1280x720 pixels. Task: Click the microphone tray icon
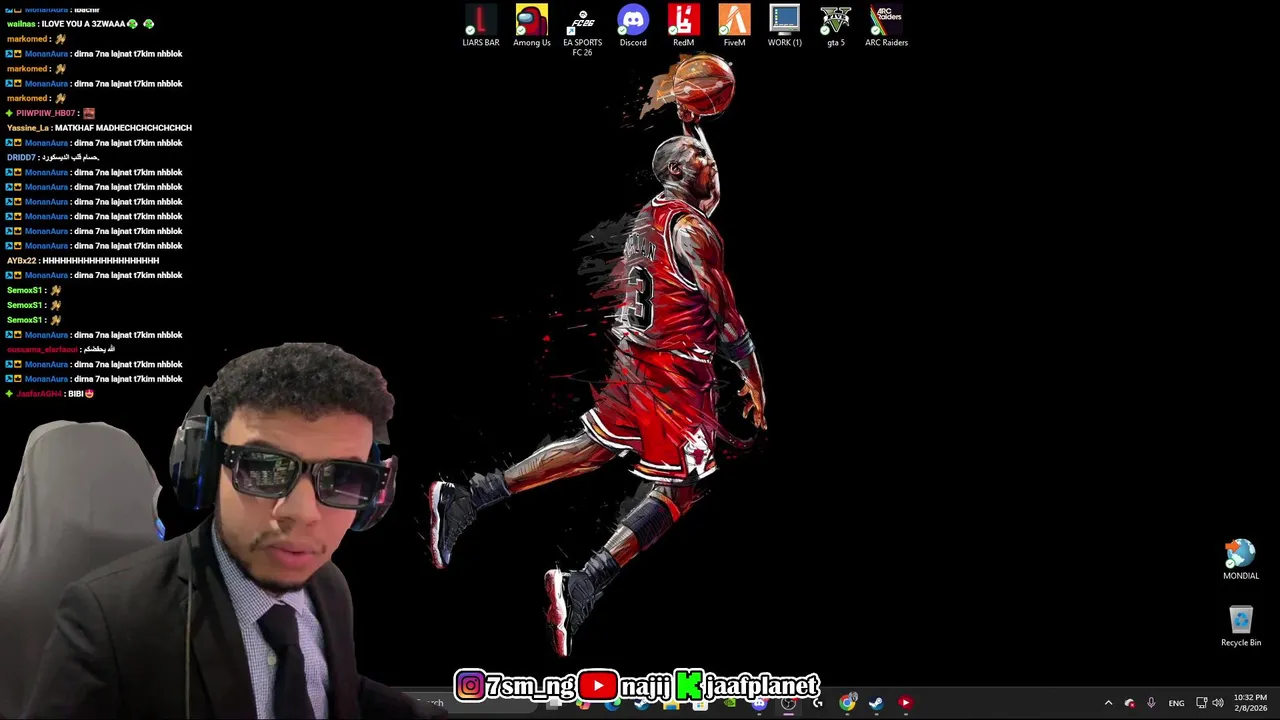(1151, 703)
